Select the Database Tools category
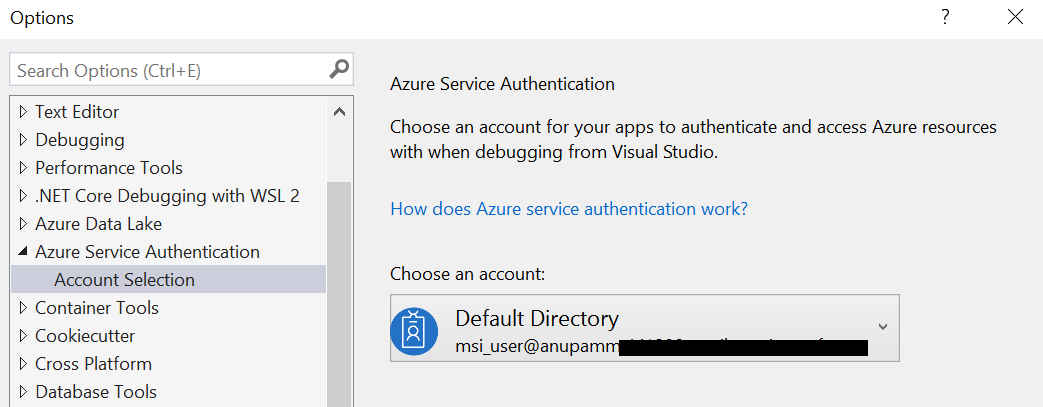Screen dimensions: 1043x407 coord(96,392)
